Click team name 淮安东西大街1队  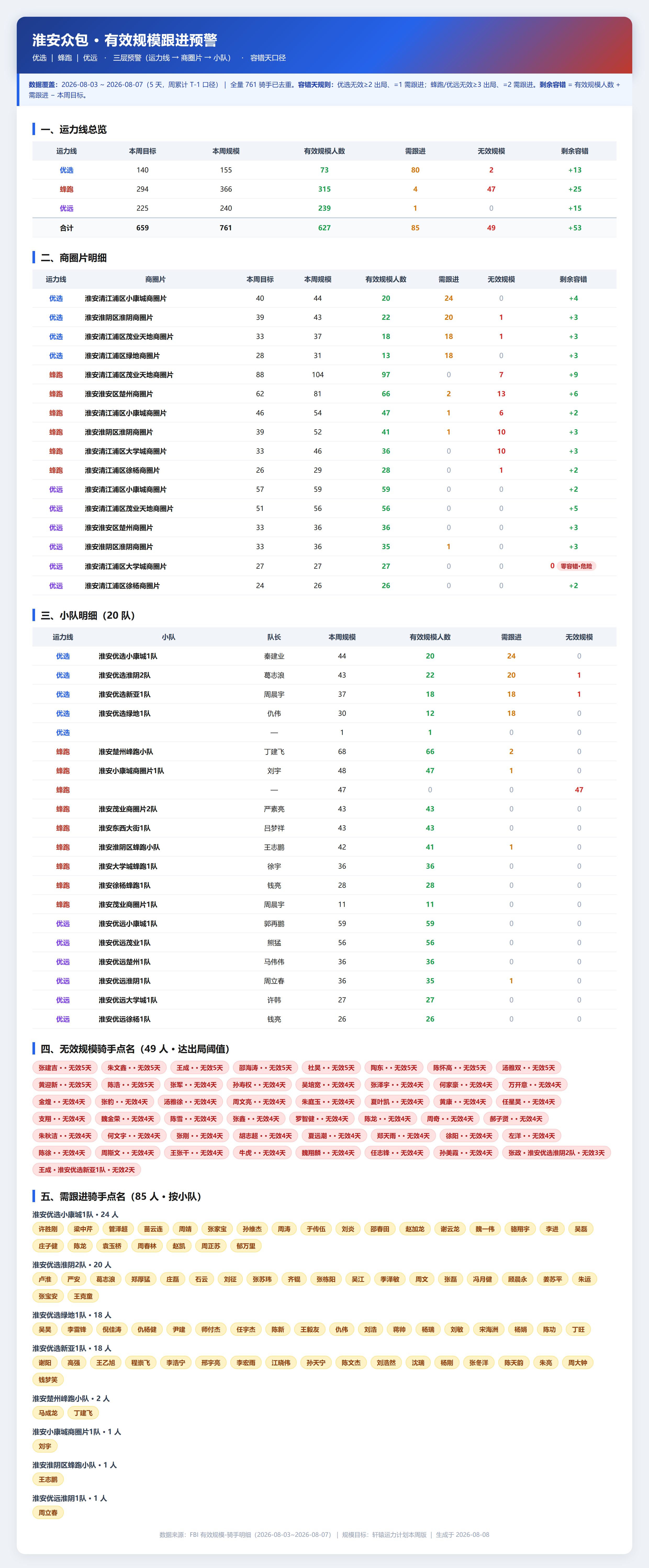pos(124,828)
